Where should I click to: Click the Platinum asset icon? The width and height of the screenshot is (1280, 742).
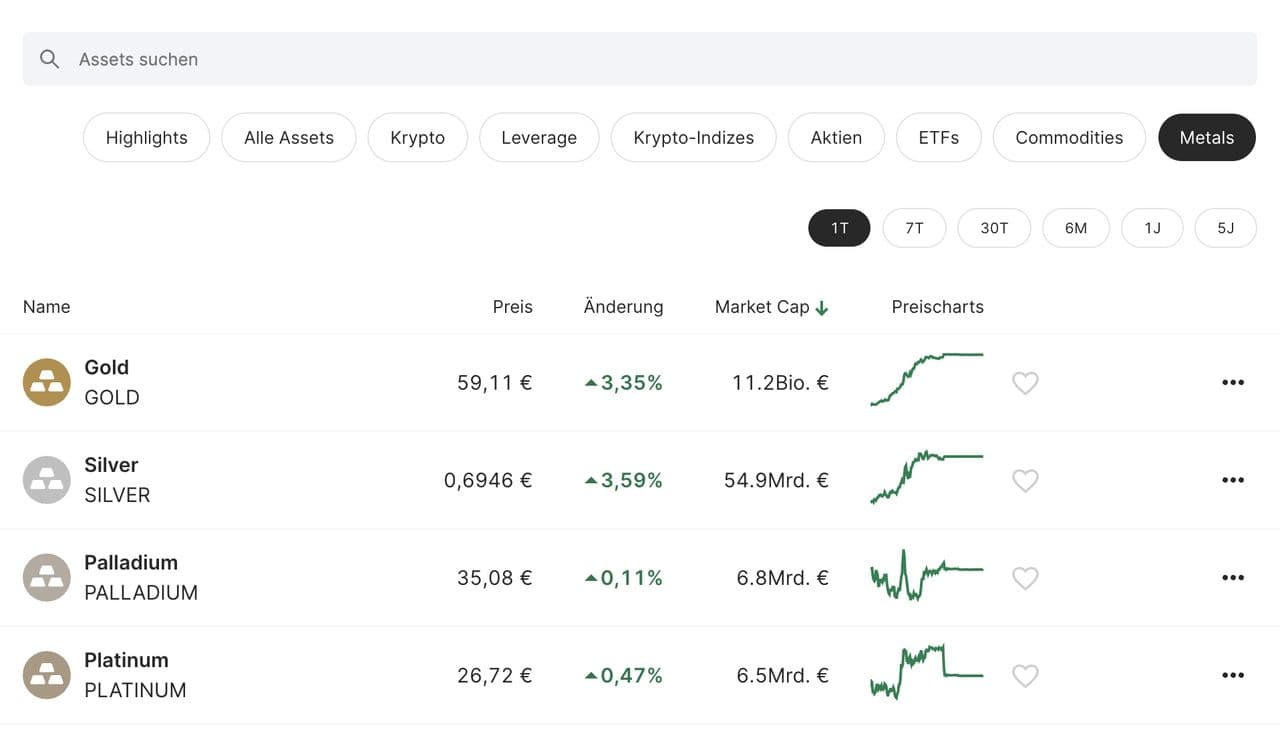(x=47, y=675)
